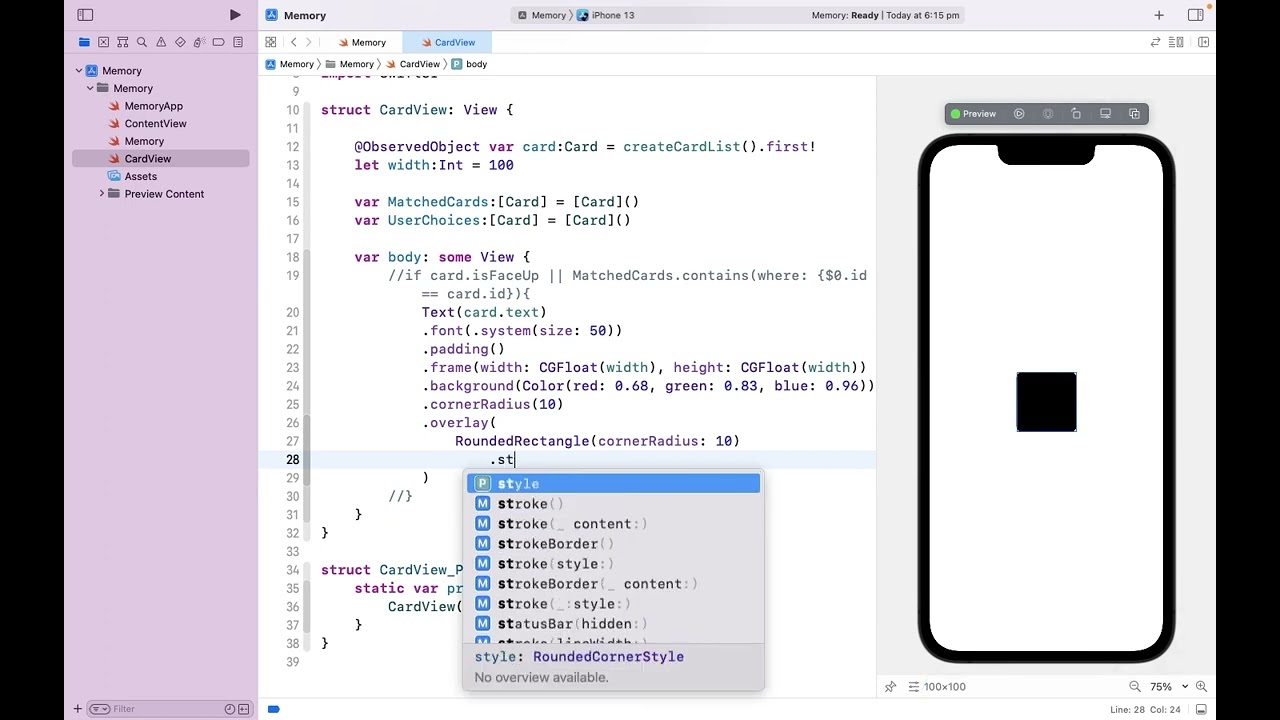Viewport: 1280px width, 720px height.
Task: Open the Symbol navigator
Action: 122,42
